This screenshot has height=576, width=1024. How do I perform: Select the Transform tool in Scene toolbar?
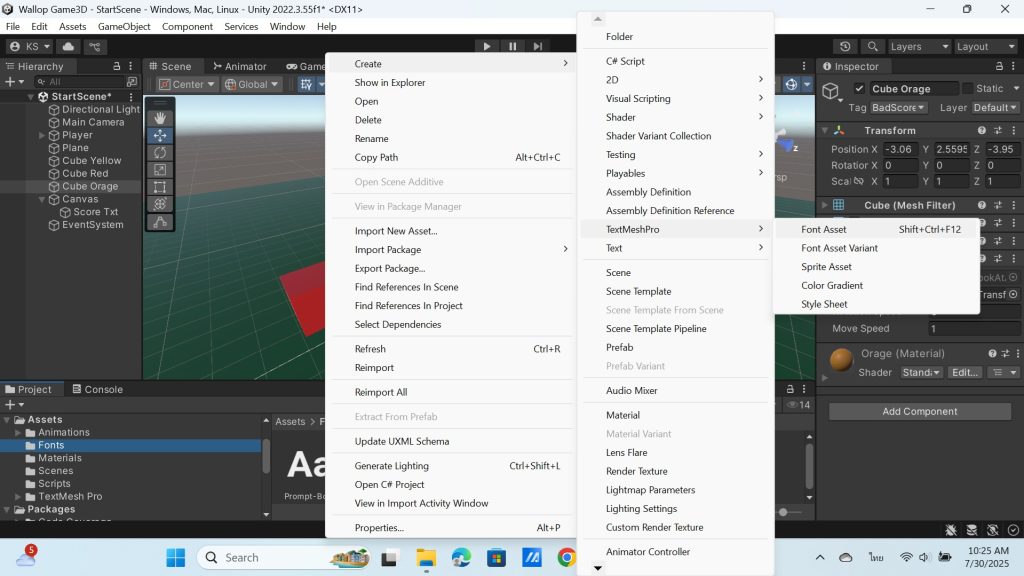tap(160, 204)
